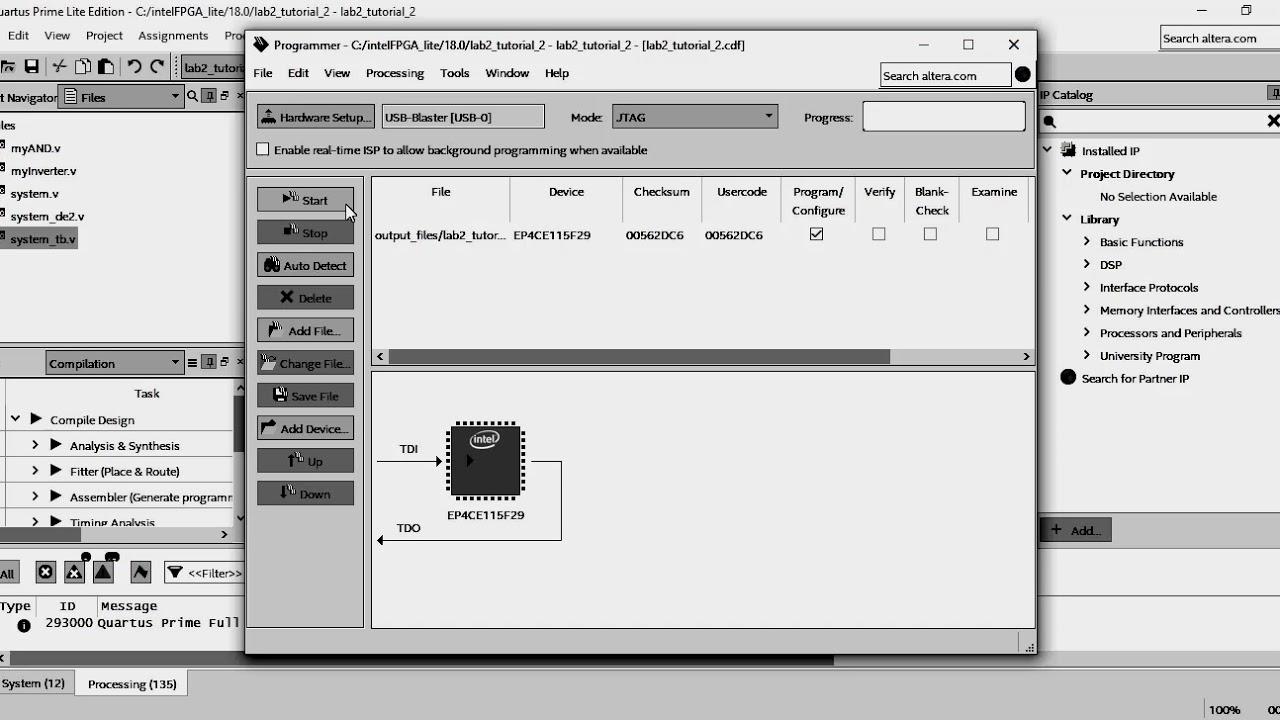1280x720 pixels.
Task: Open Programmer View menu
Action: 337,73
